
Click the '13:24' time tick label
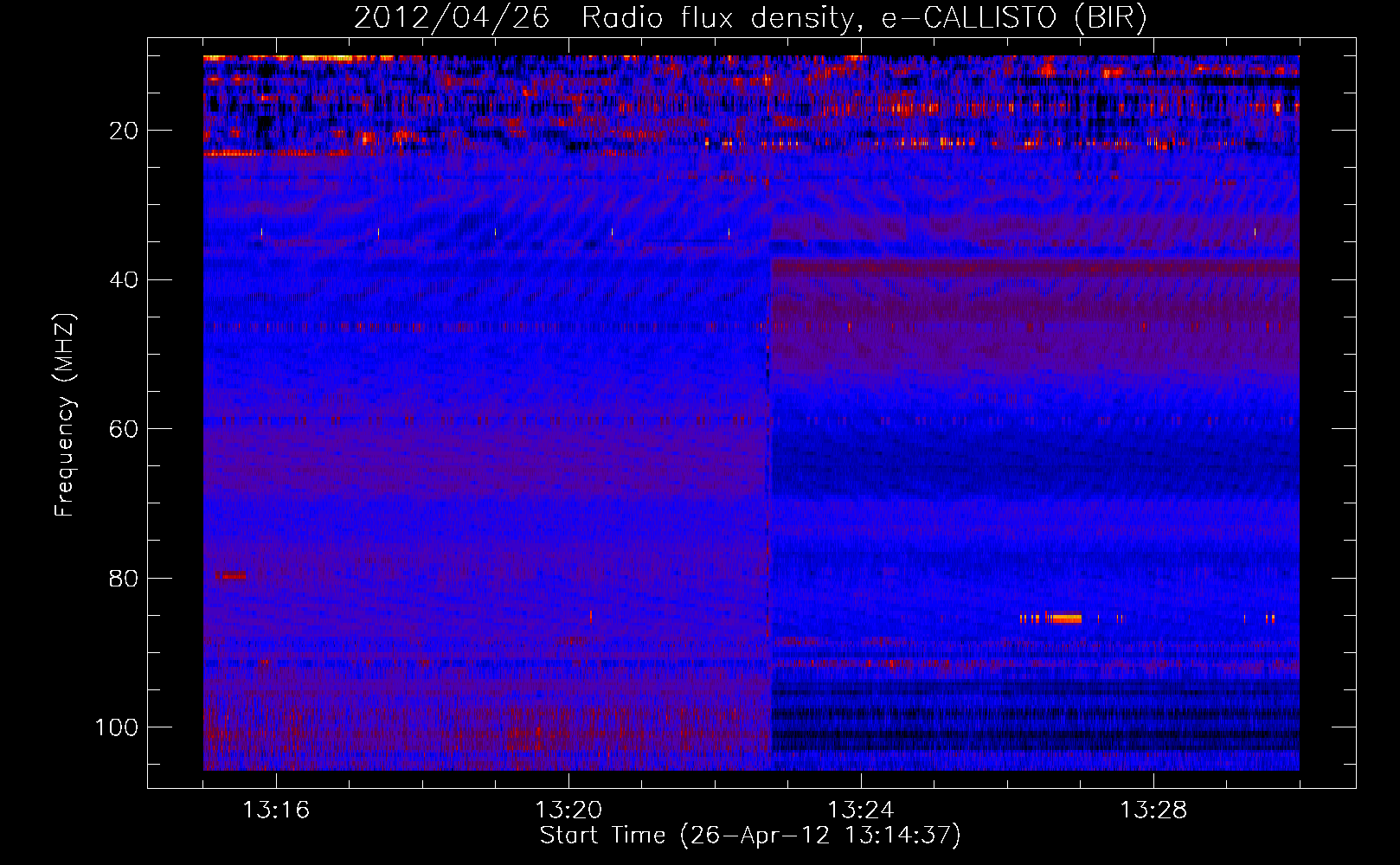point(861,811)
